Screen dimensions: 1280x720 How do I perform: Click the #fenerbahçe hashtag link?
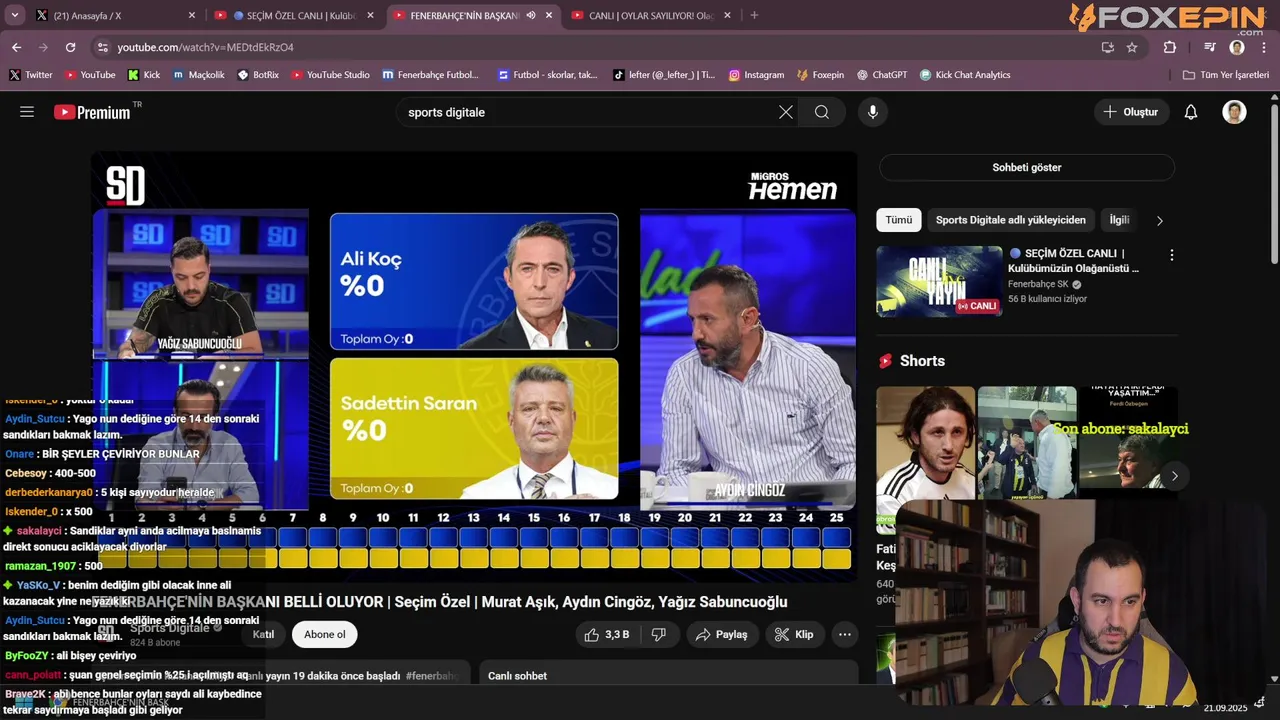click(x=432, y=676)
